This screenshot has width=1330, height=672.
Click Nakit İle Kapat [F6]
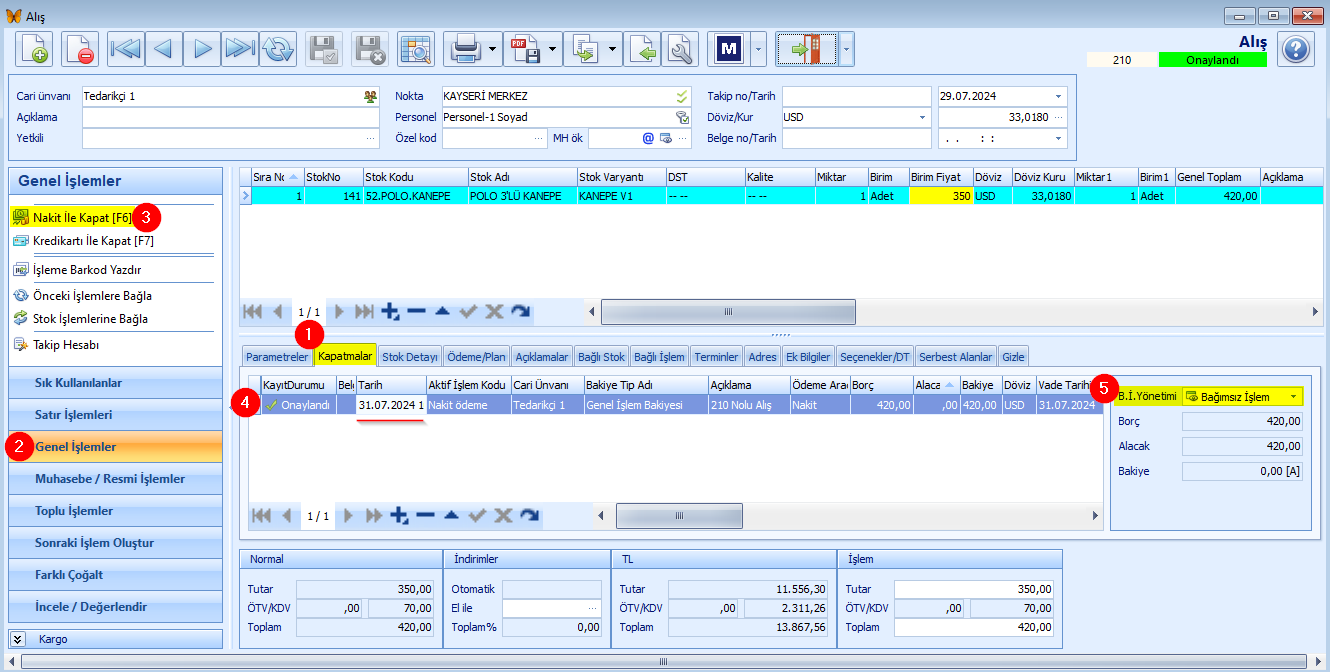82,217
